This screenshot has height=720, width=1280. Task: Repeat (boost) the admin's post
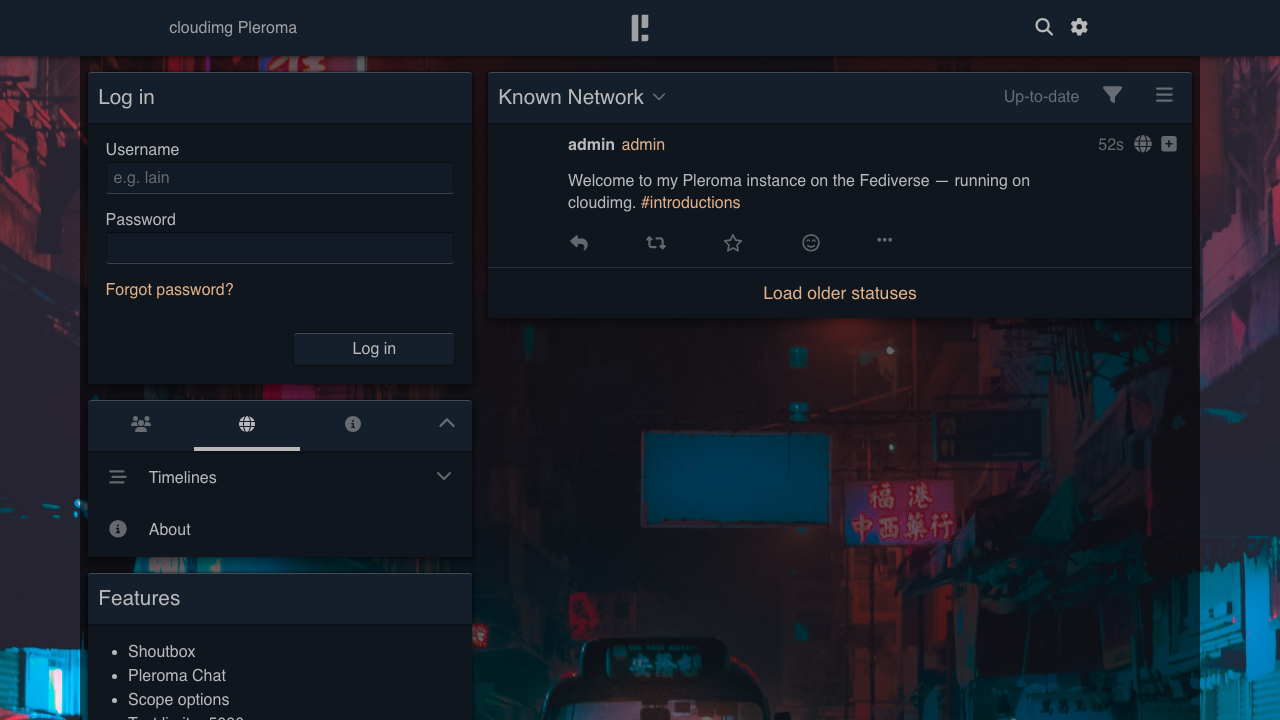(x=656, y=242)
